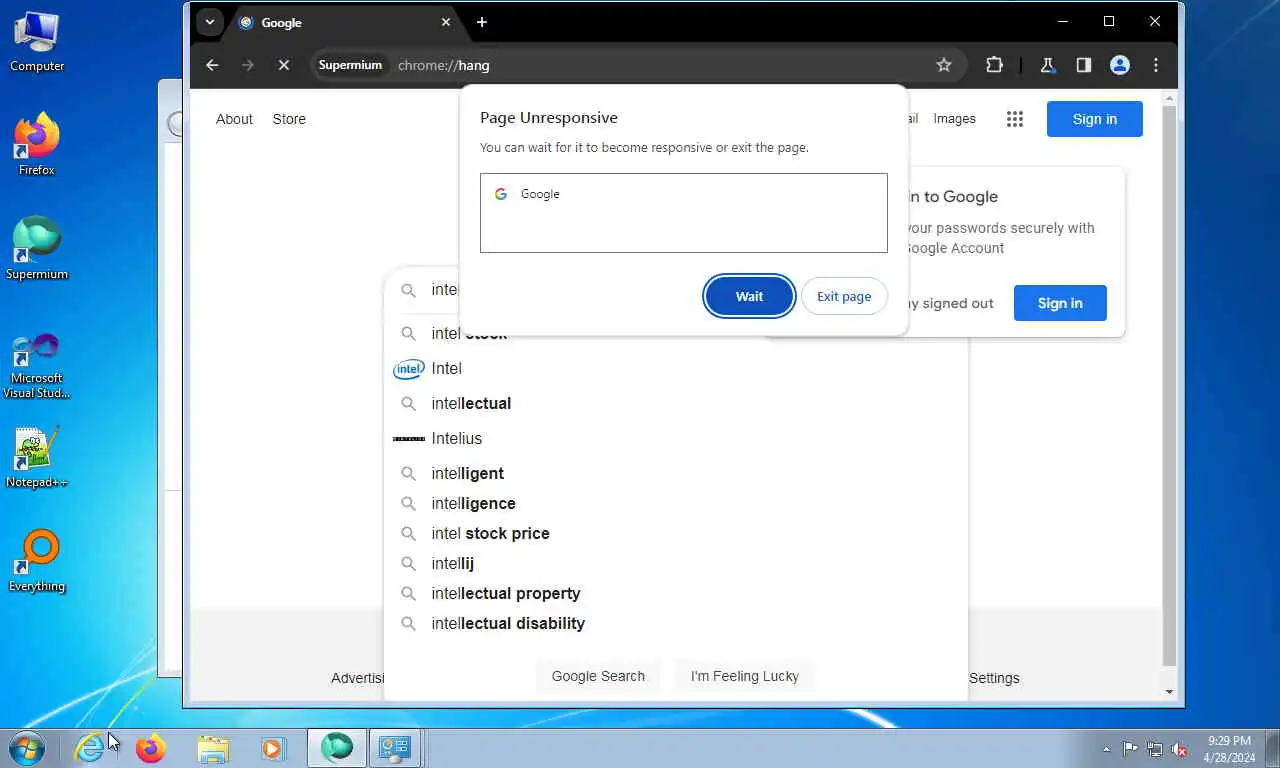Click the scrollbar down arrow
The width and height of the screenshot is (1280, 768).
pos(1169,692)
